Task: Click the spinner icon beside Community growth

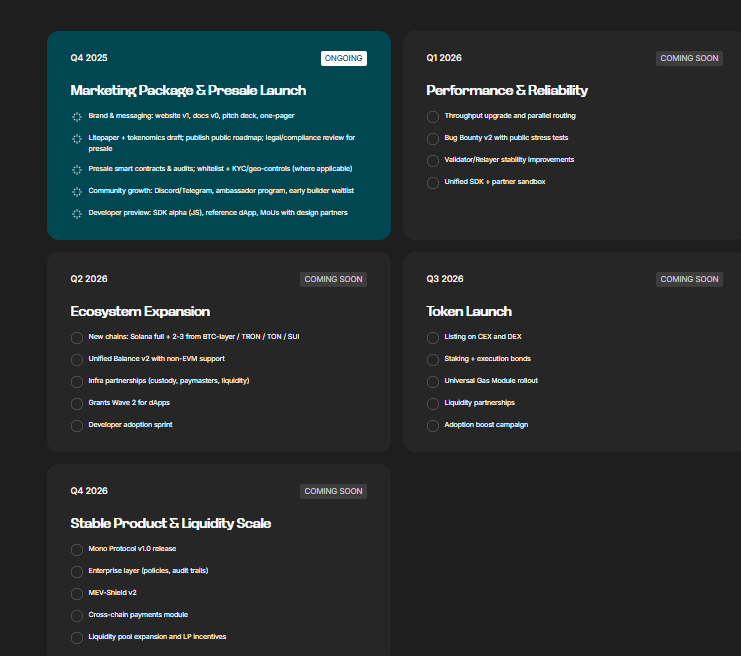Action: (77, 192)
